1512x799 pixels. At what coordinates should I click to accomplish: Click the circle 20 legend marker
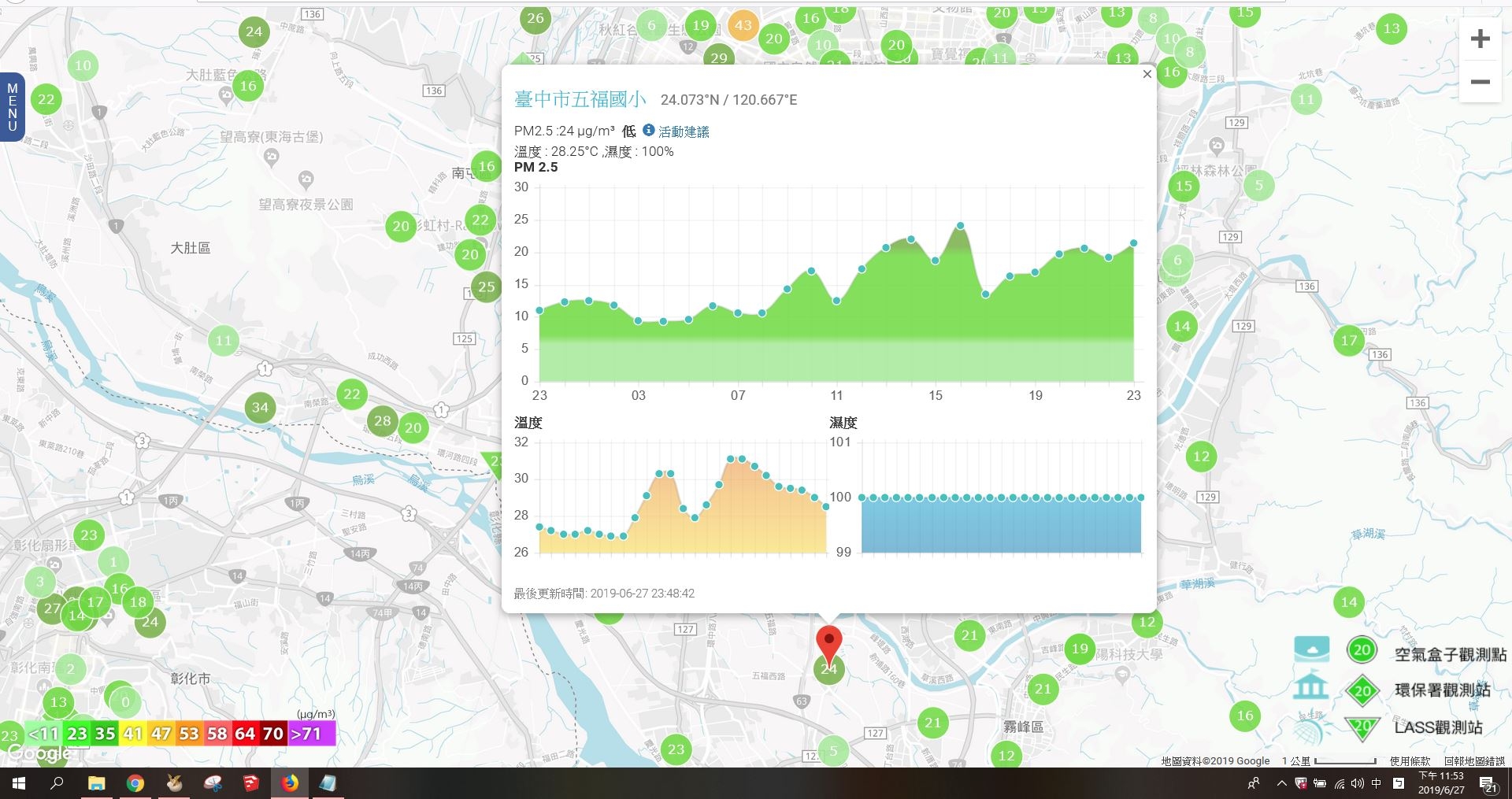tap(1362, 650)
